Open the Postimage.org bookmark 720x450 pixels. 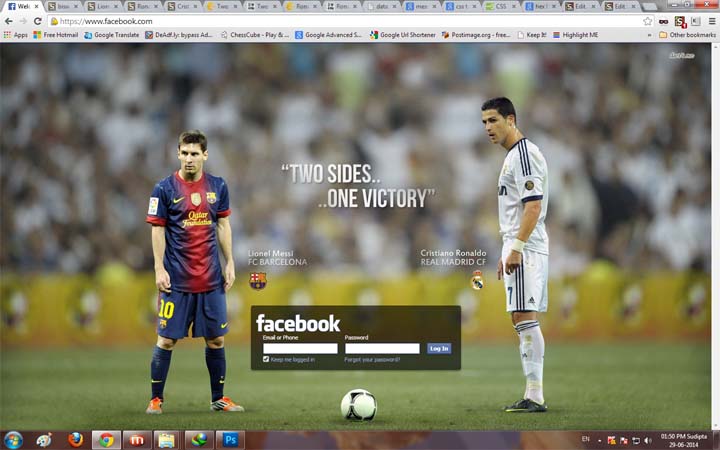click(x=476, y=35)
